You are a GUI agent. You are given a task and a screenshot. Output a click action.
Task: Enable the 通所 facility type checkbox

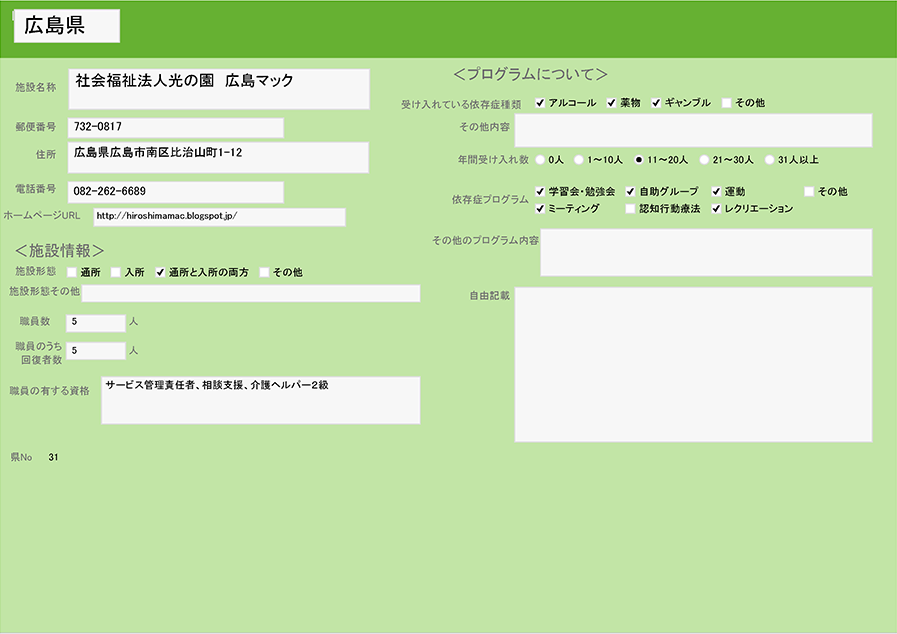click(x=72, y=272)
